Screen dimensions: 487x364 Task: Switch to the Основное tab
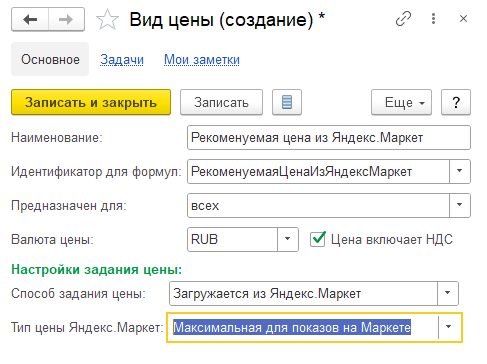tap(50, 59)
